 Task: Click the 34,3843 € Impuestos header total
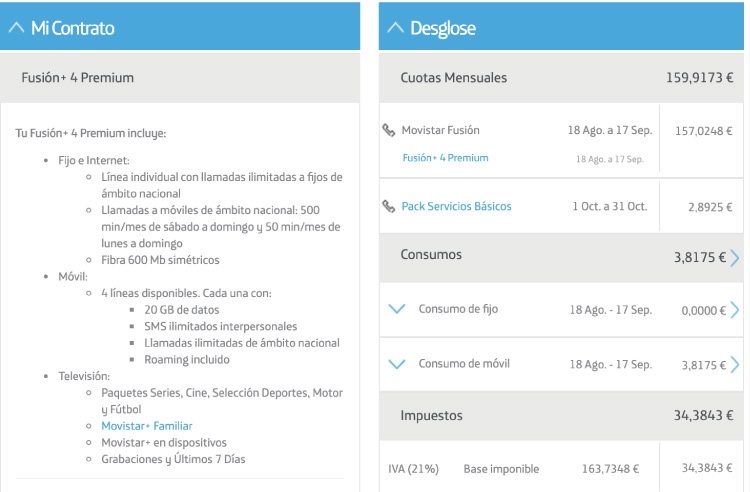coord(704,415)
